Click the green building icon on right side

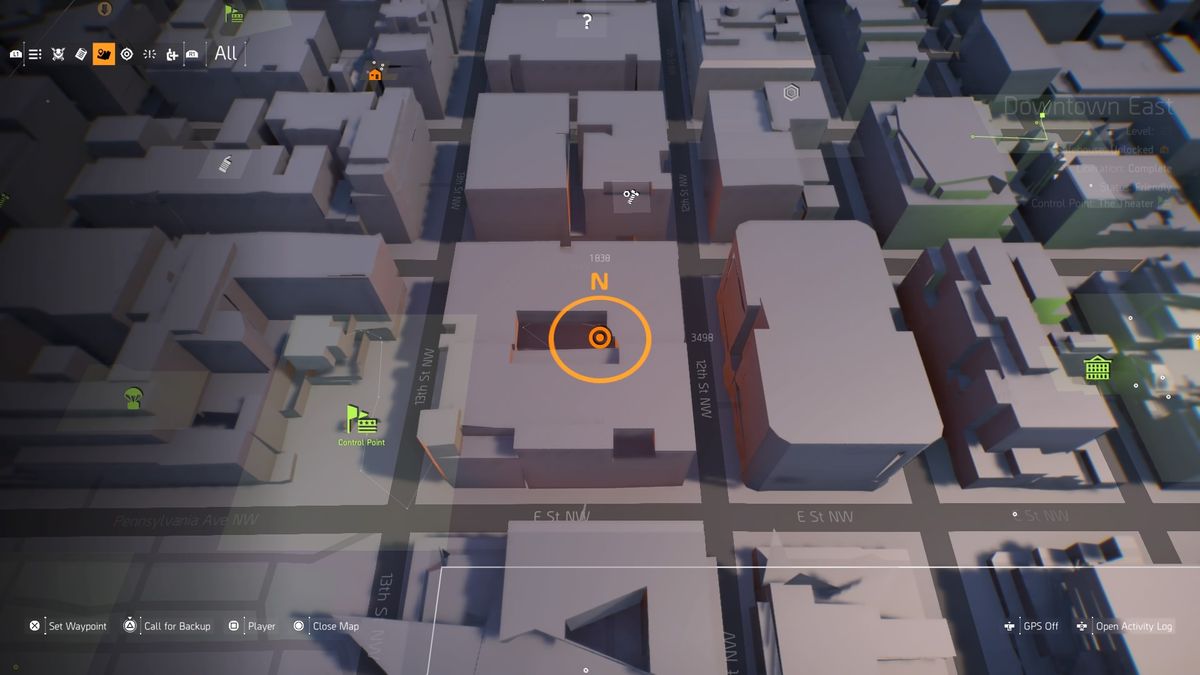click(1096, 369)
